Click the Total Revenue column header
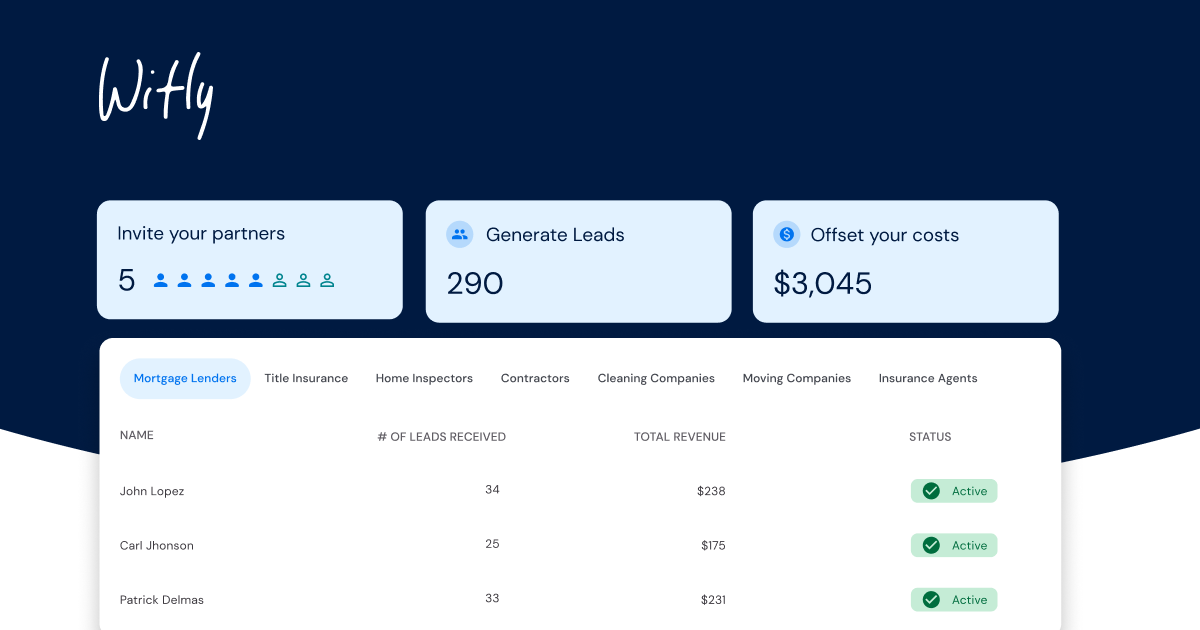1200x630 pixels. [x=680, y=437]
